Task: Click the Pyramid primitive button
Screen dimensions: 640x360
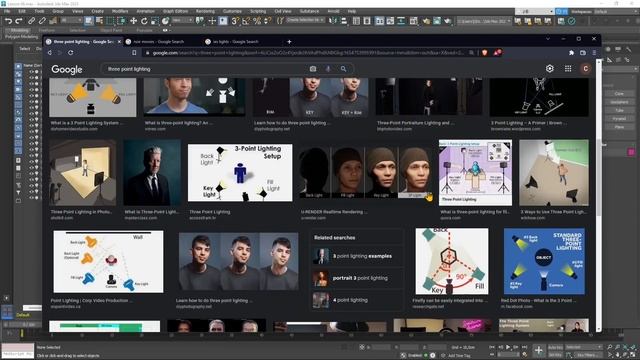Action: coord(619,118)
